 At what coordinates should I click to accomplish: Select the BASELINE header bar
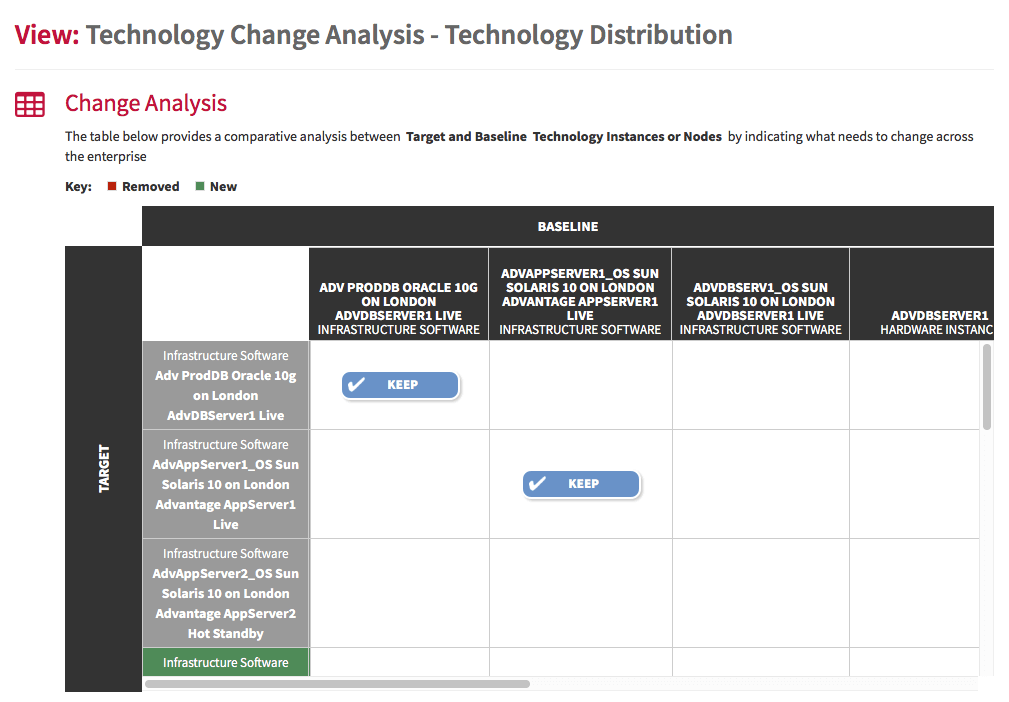(x=568, y=226)
